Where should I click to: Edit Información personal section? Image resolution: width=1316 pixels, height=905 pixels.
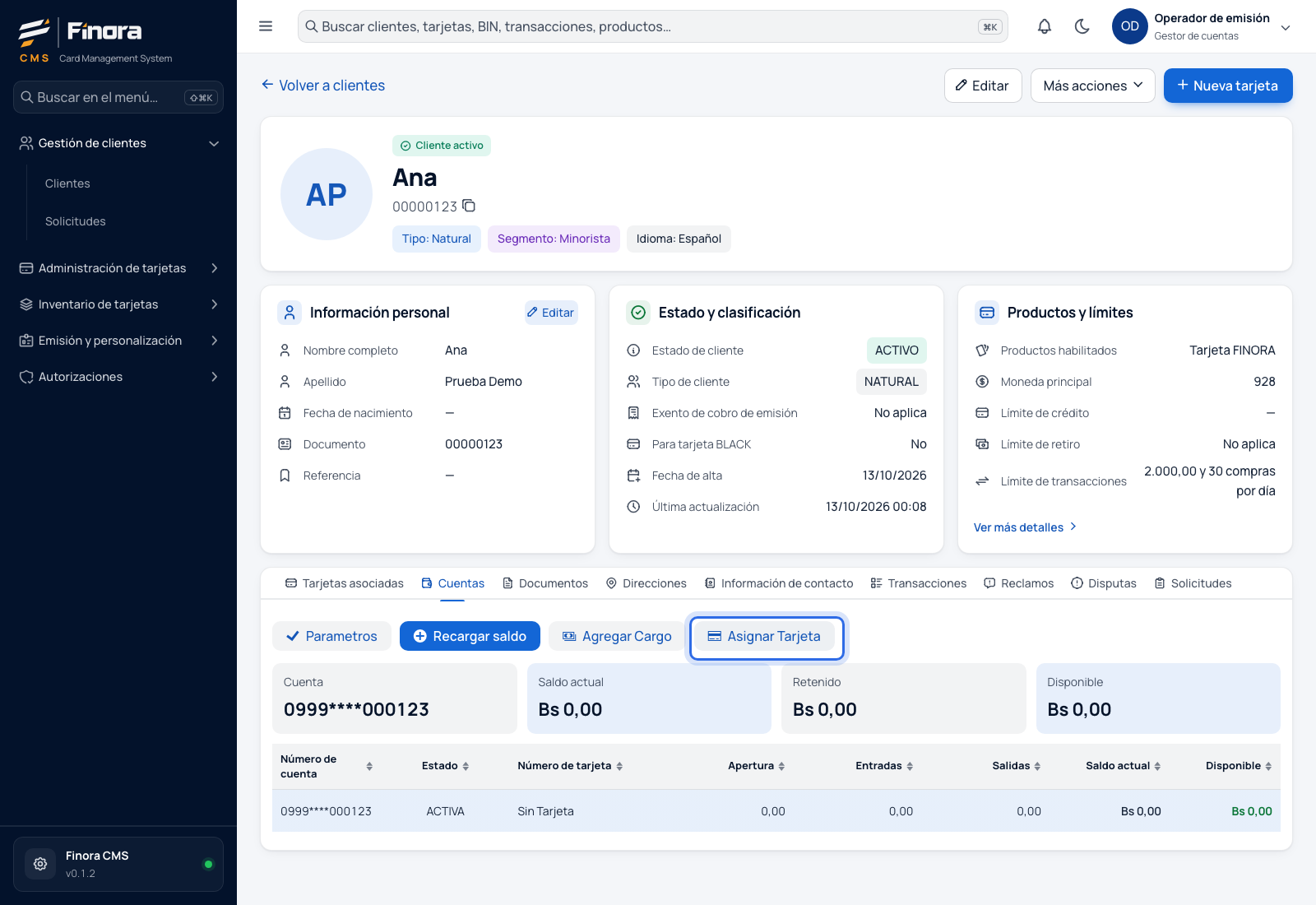click(x=551, y=313)
